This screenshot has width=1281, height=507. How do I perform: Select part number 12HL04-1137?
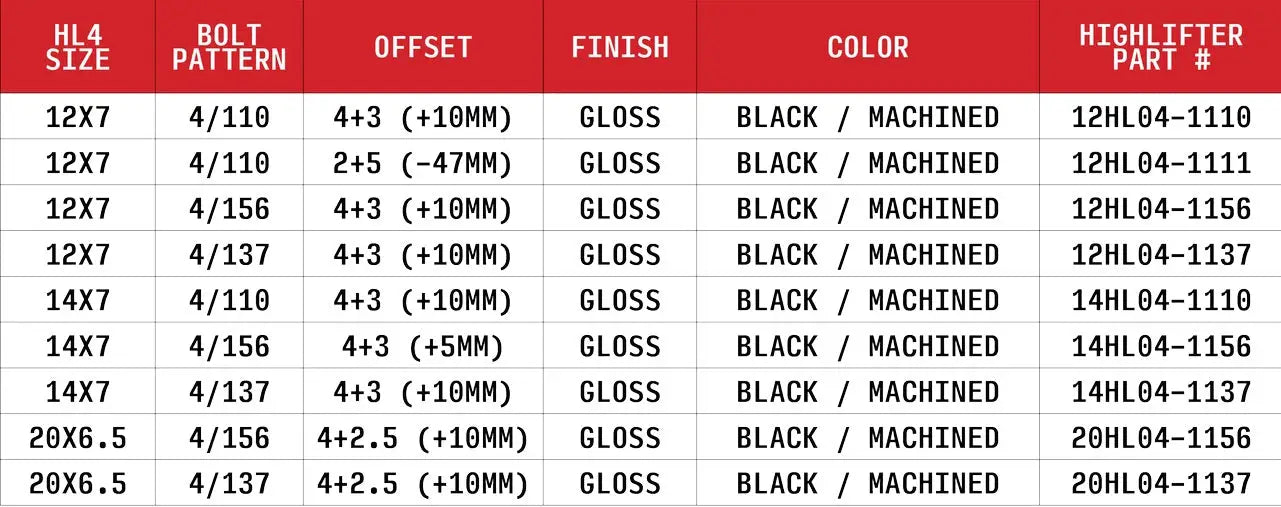tap(1161, 255)
